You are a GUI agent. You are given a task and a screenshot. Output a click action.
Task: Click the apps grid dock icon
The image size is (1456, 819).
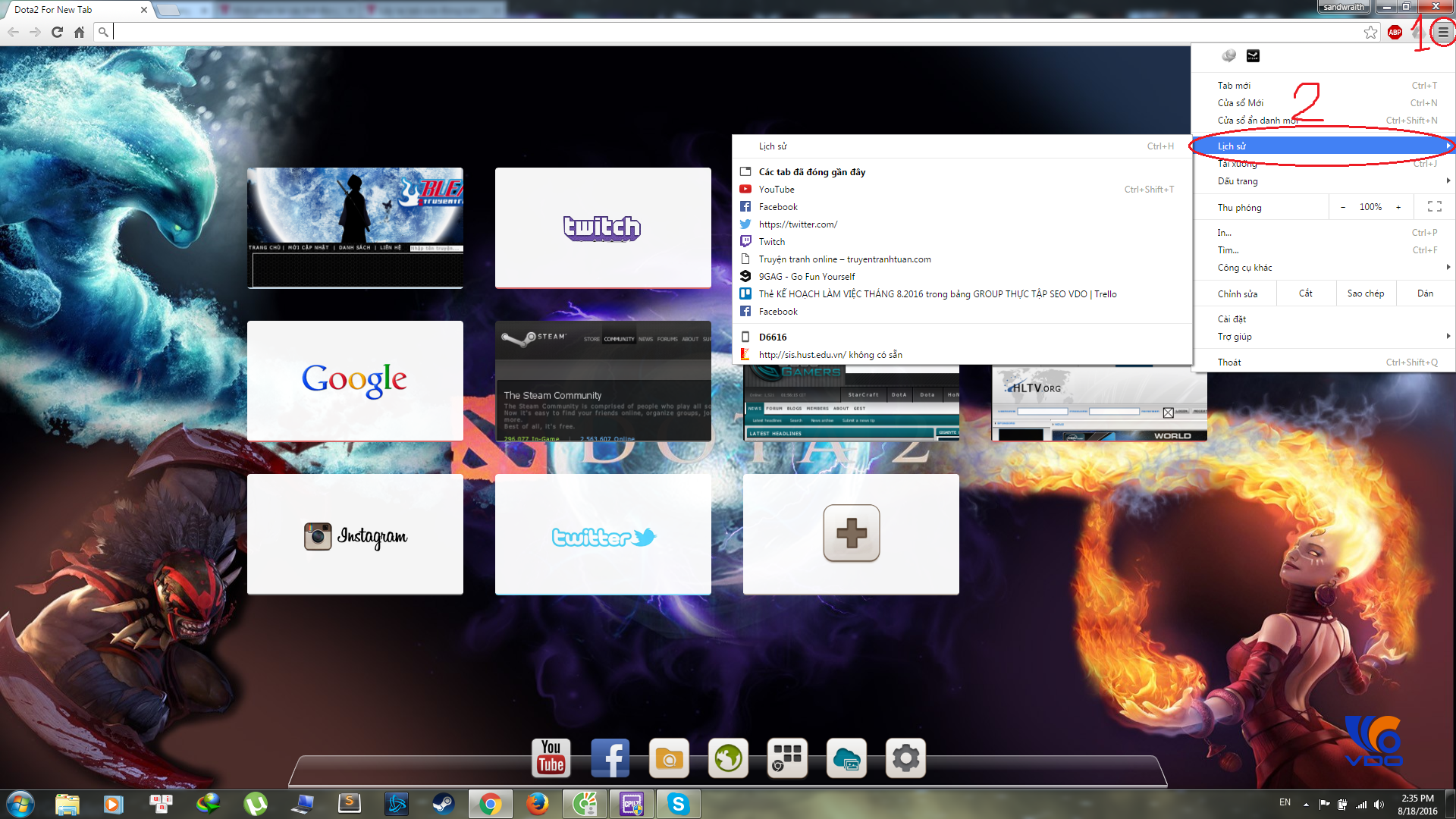(787, 758)
